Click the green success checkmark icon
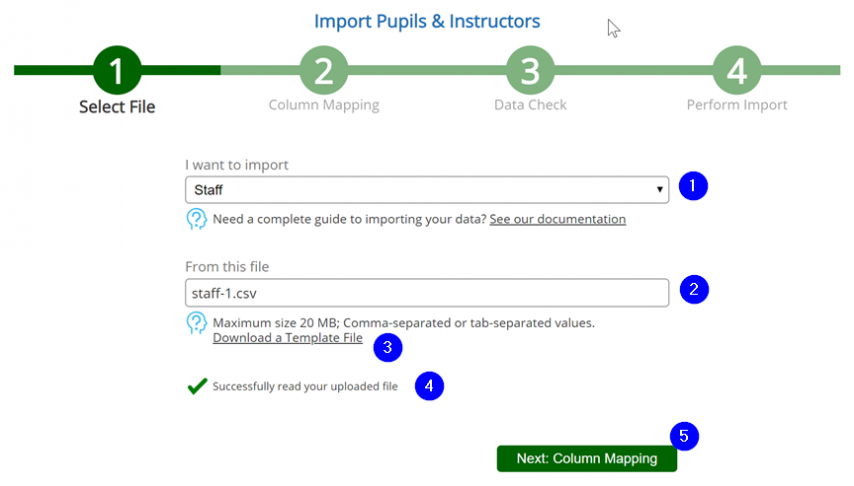The height and width of the screenshot is (486, 854). (x=197, y=386)
